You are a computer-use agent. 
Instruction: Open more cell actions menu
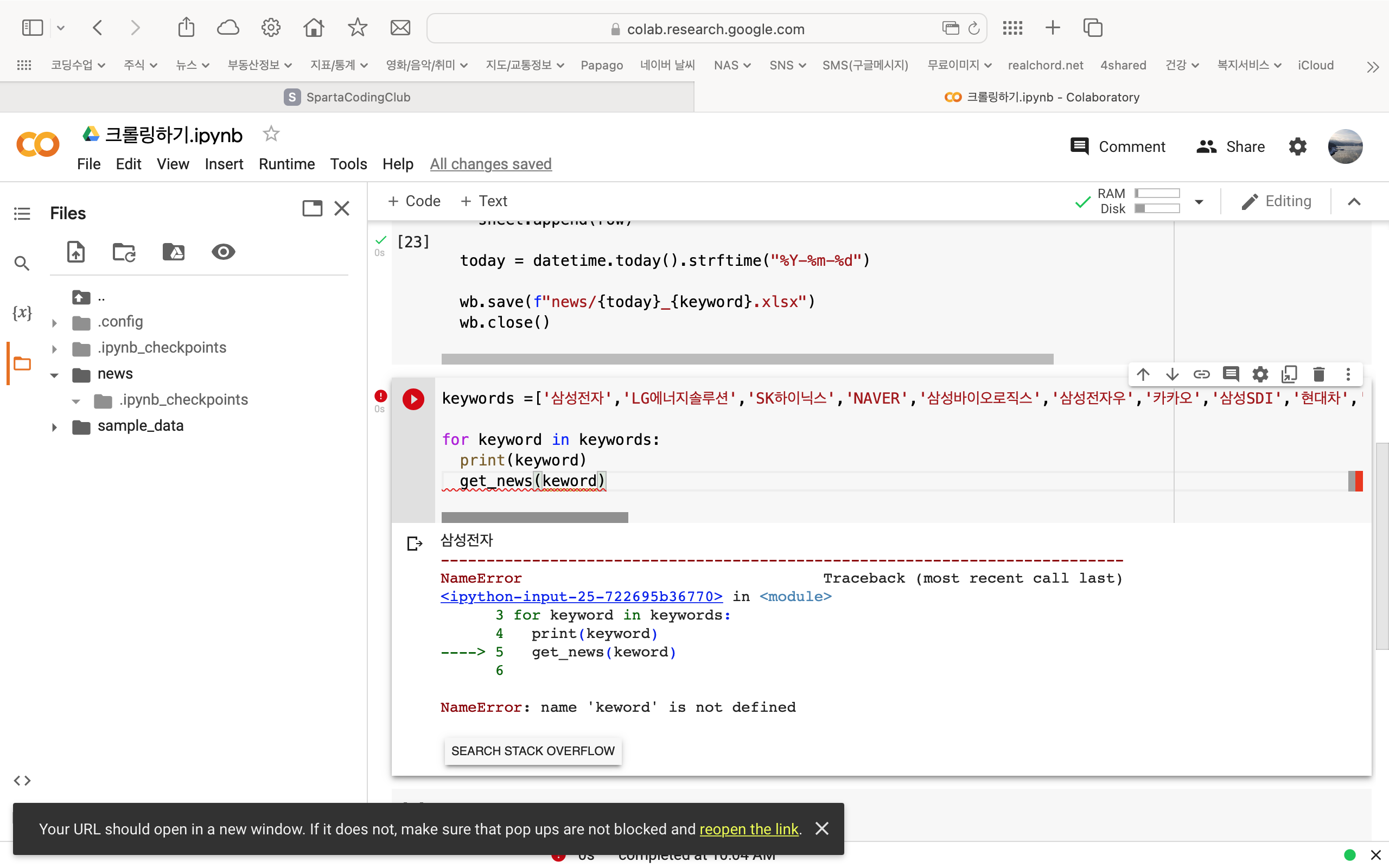pyautogui.click(x=1348, y=375)
